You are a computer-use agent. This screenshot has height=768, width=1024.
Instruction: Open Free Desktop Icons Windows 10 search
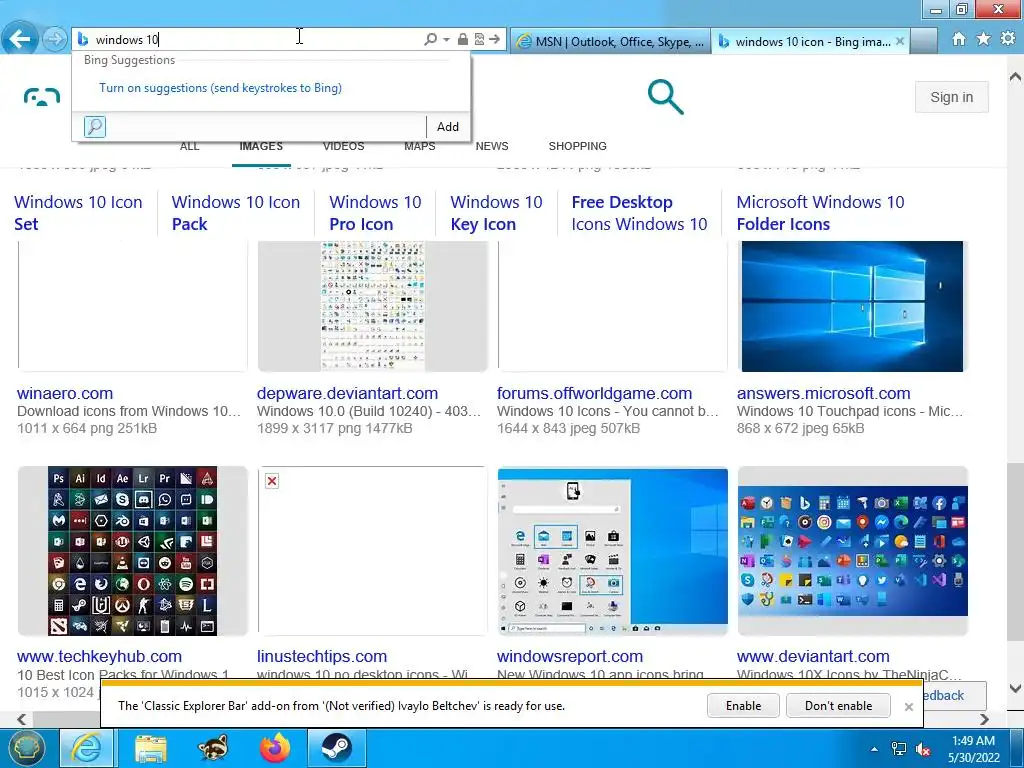tap(639, 213)
